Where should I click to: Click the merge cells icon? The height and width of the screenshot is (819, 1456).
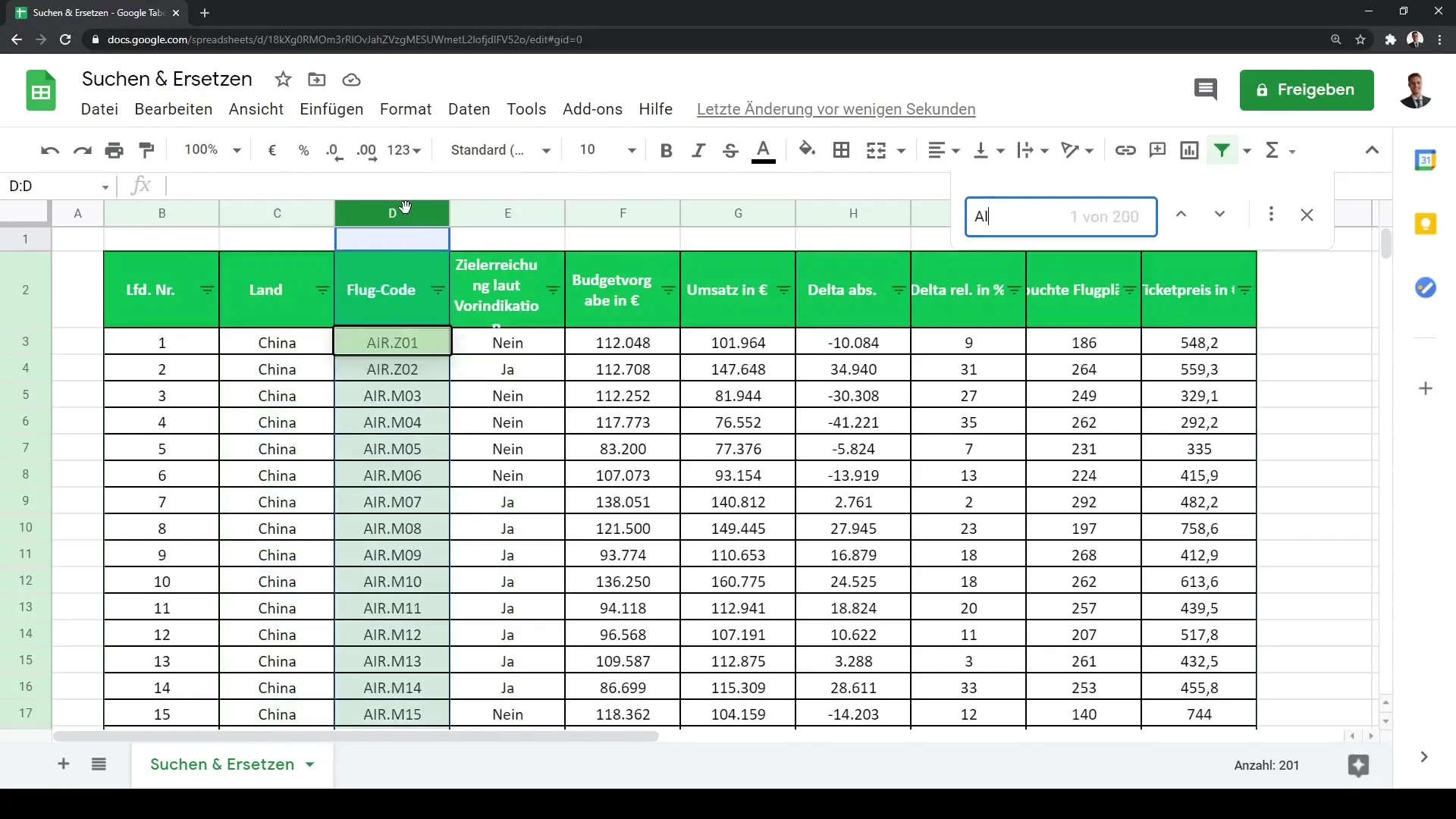[x=876, y=150]
